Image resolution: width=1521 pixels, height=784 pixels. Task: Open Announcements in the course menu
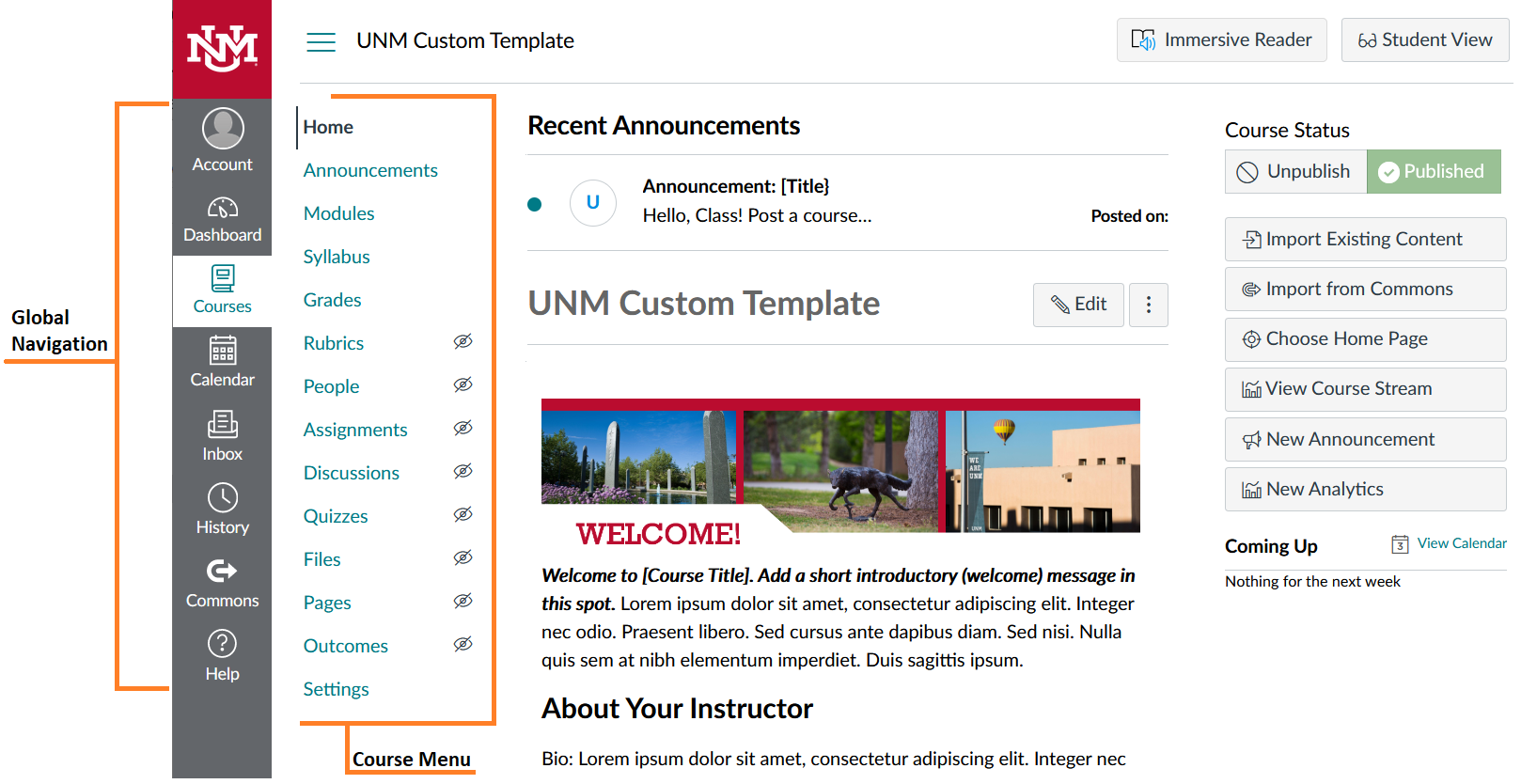370,170
